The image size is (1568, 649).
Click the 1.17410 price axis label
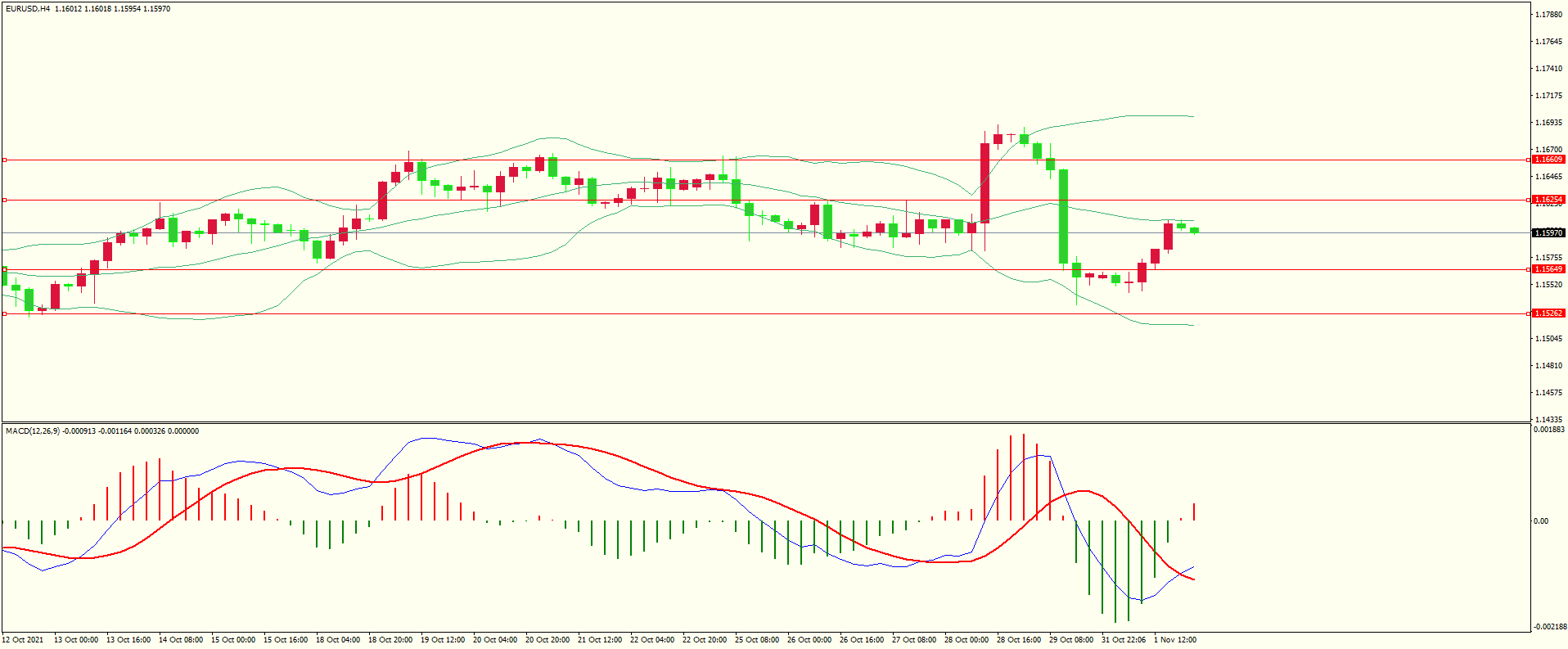(1548, 69)
